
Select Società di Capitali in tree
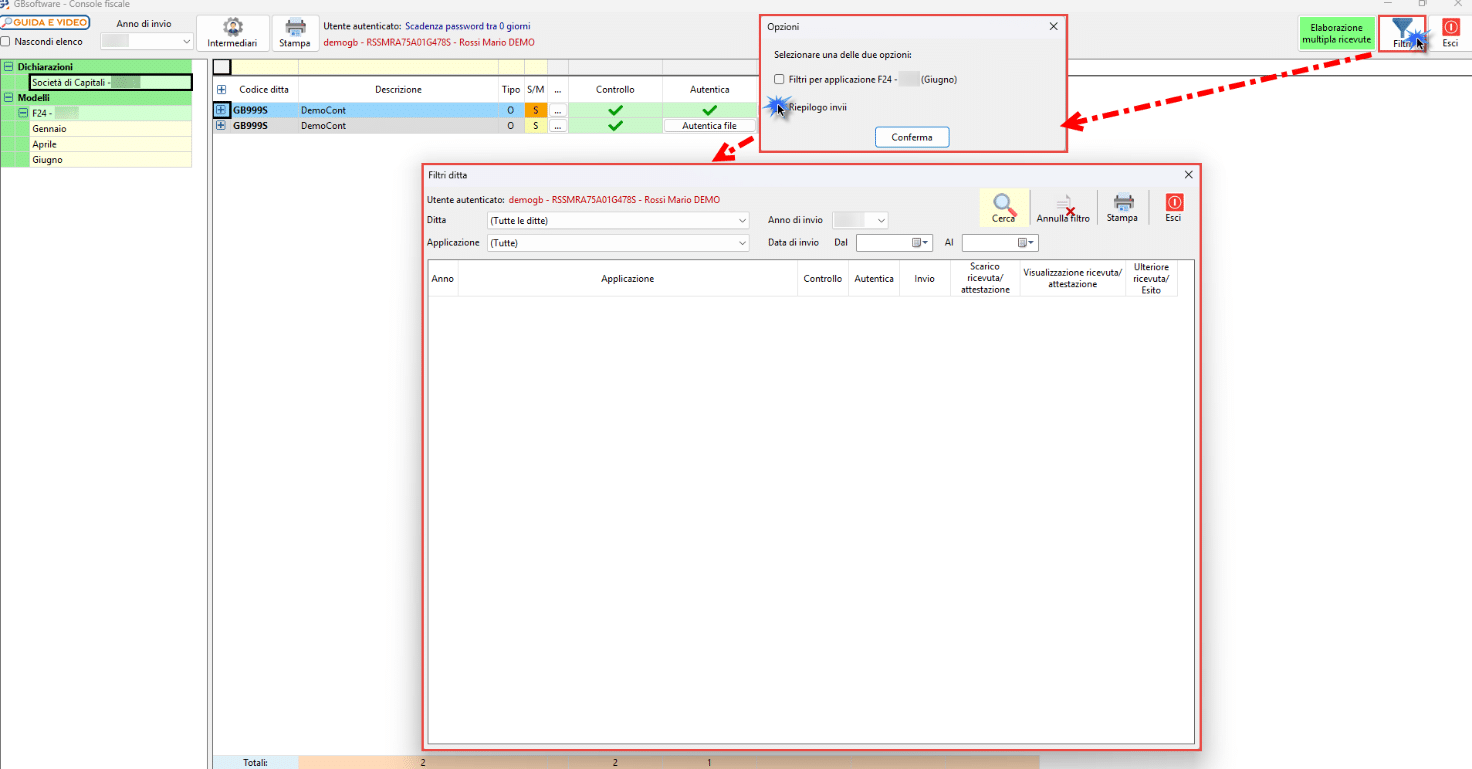tap(110, 83)
